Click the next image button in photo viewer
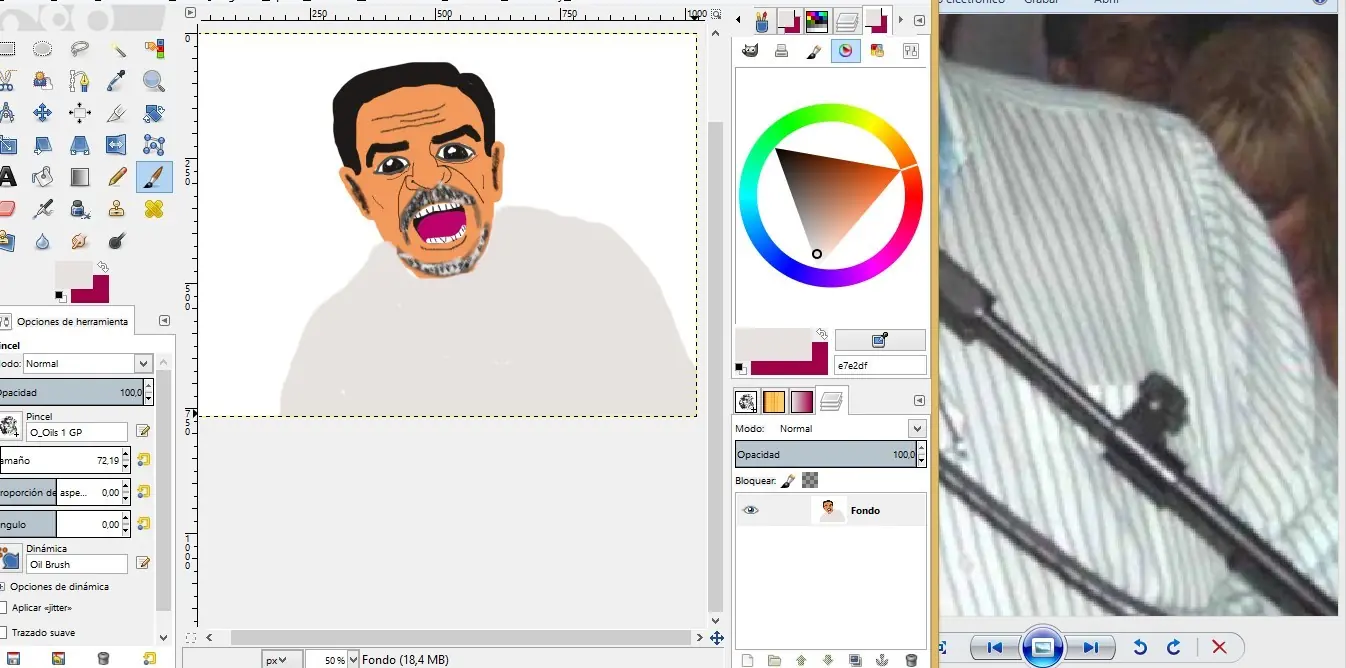Screen dimensions: 1346x668 click(1091, 647)
